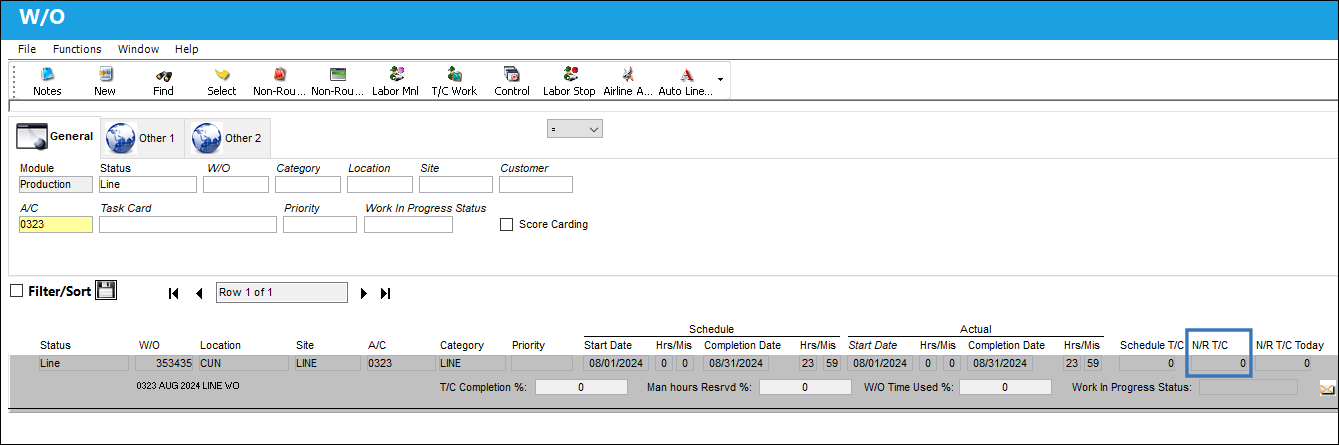Open Labor Mnl toolbar icon
The height and width of the screenshot is (445, 1339).
pyautogui.click(x=396, y=81)
